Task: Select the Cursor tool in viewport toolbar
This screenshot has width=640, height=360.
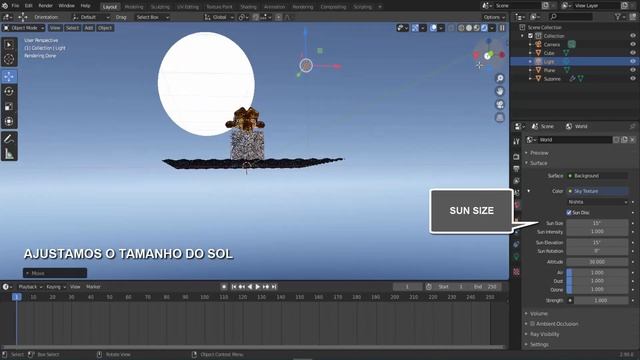Action: click(9, 60)
